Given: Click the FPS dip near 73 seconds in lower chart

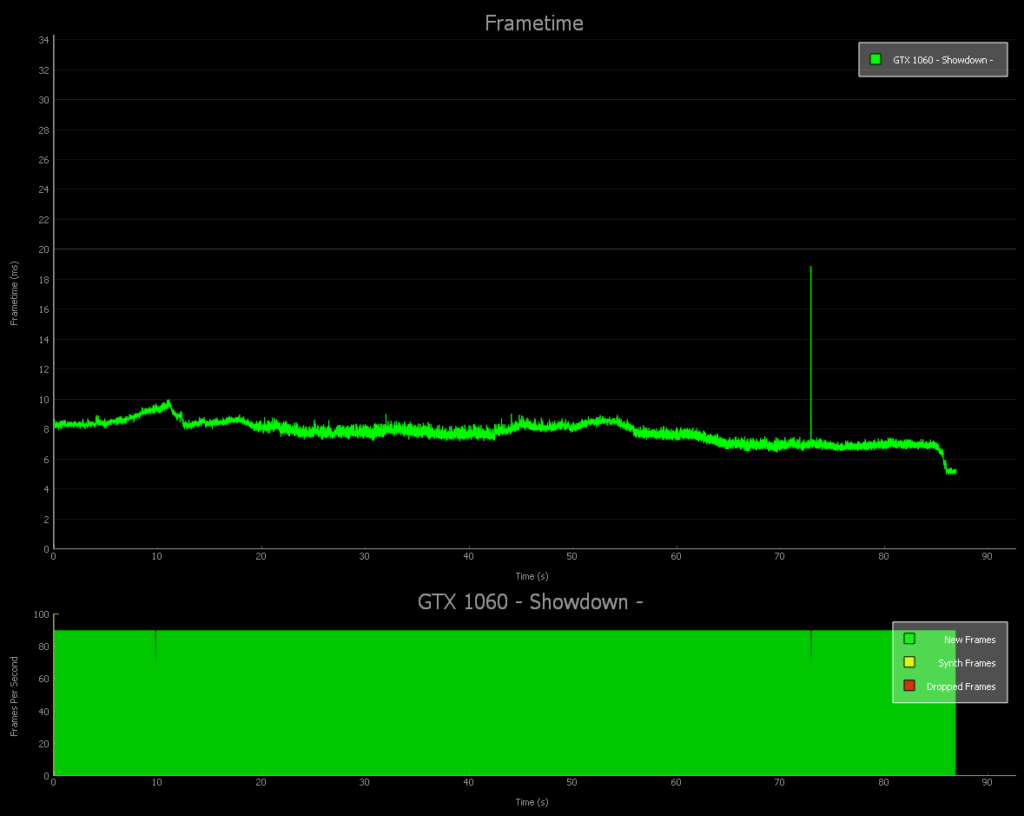Looking at the screenshot, I should point(810,645).
